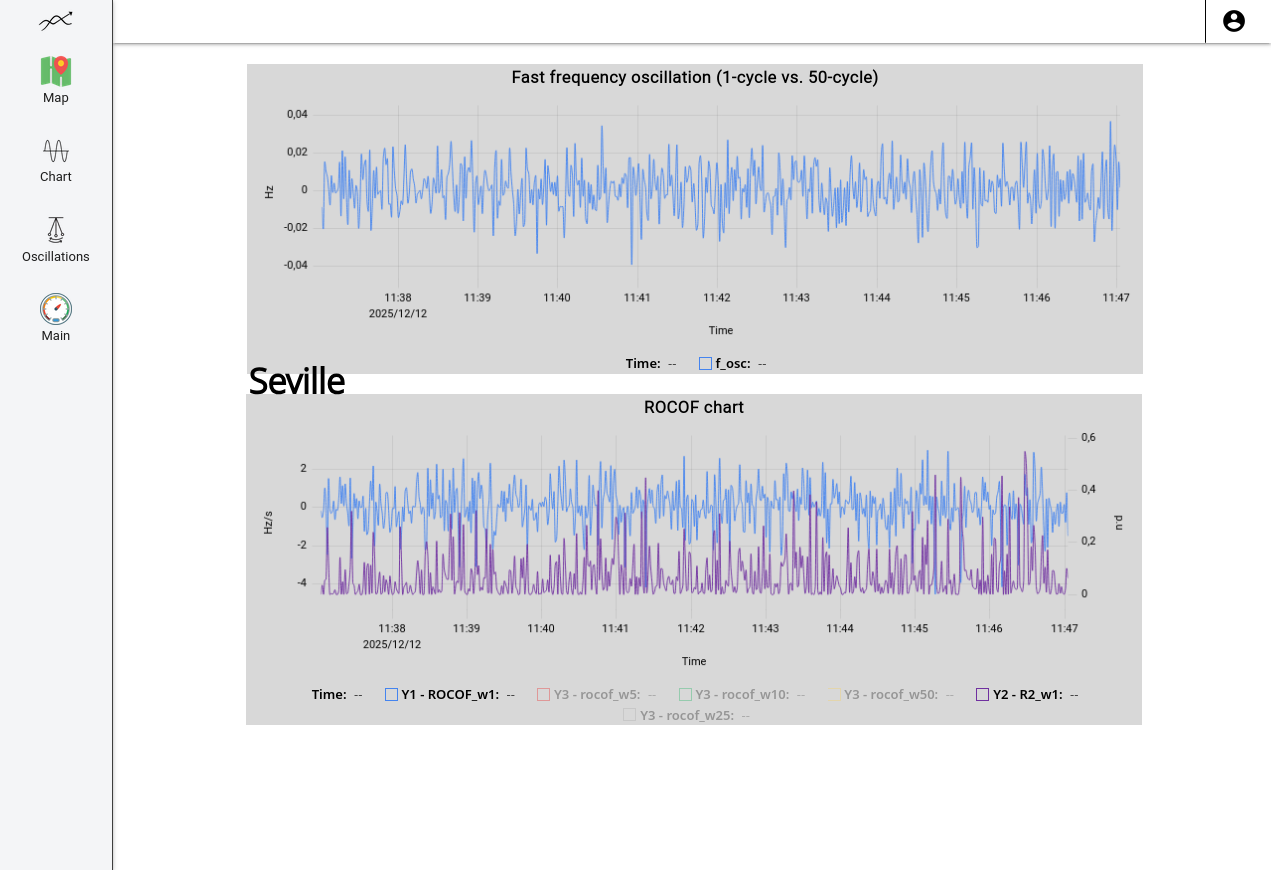Show the Y3 - rocof_w25 series
Viewport: 1271px width, 870px height.
629,715
